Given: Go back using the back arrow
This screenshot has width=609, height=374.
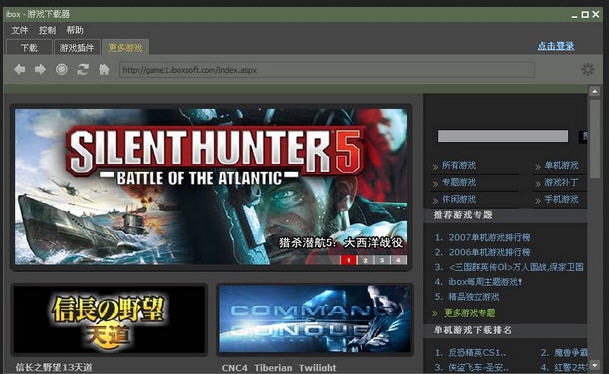Looking at the screenshot, I should (x=19, y=70).
